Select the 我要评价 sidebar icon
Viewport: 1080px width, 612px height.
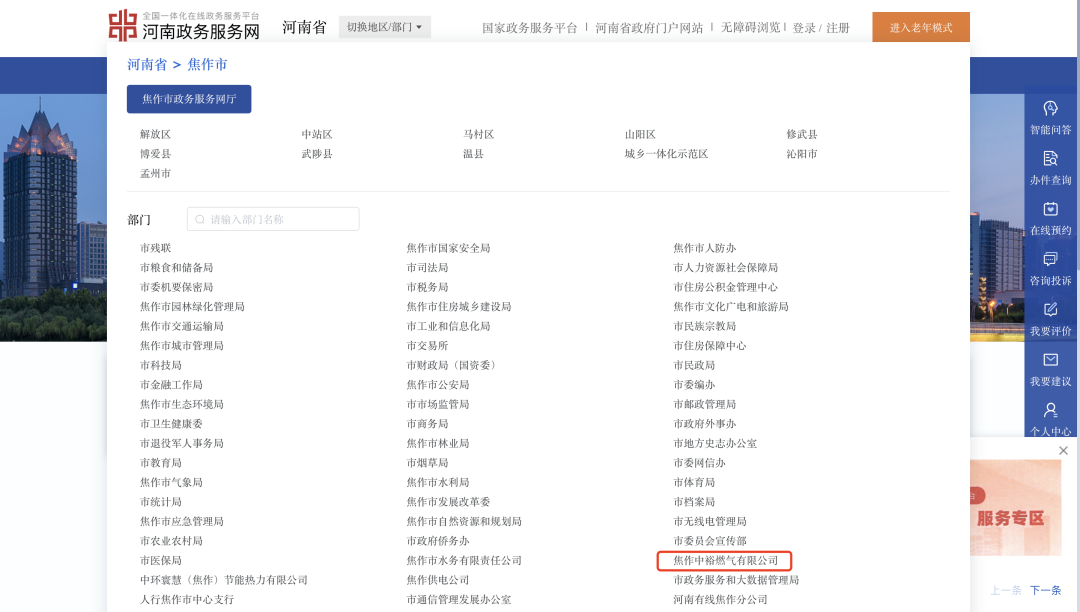coord(1050,310)
